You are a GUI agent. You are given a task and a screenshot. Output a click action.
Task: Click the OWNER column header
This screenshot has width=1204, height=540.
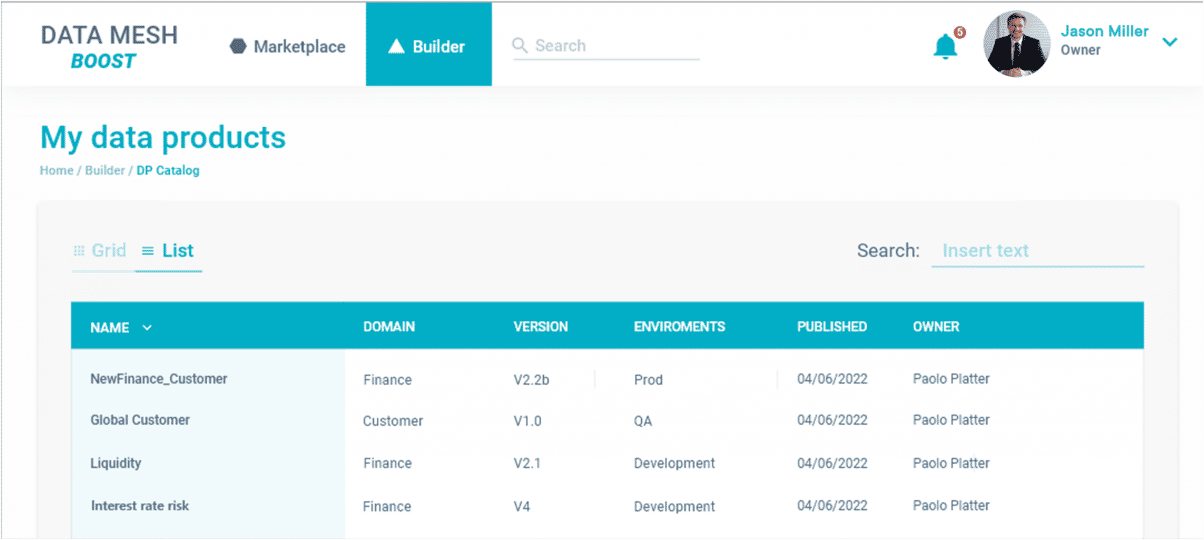coord(936,327)
